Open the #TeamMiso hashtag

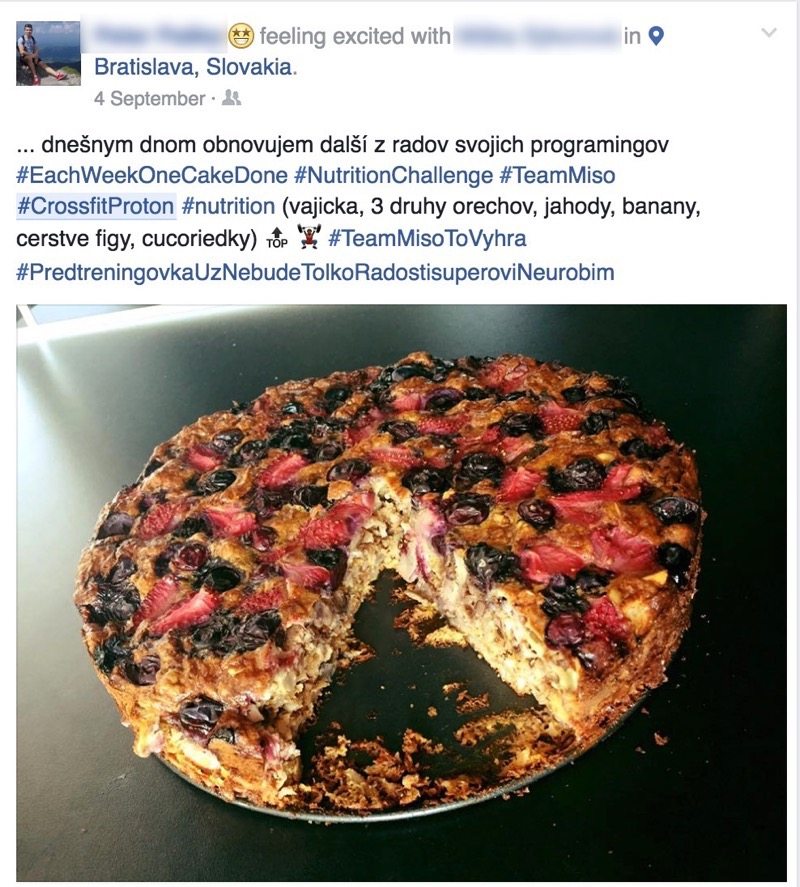[557, 175]
